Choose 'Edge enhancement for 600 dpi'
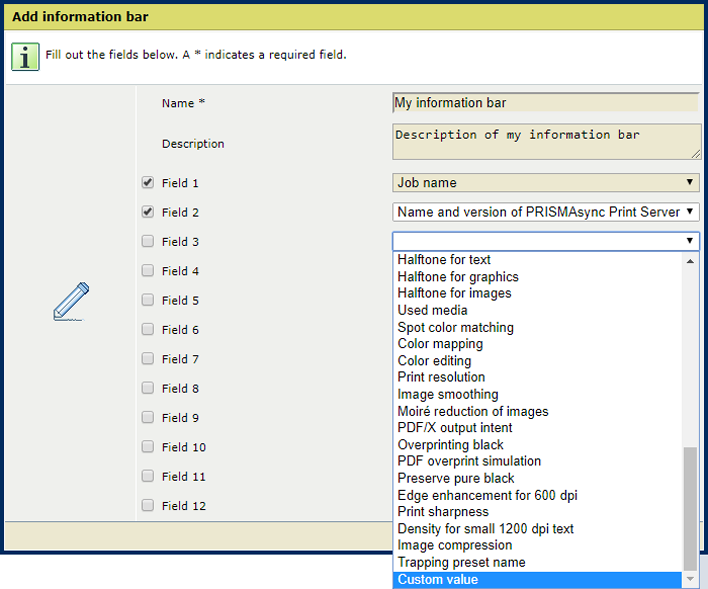 (x=537, y=495)
